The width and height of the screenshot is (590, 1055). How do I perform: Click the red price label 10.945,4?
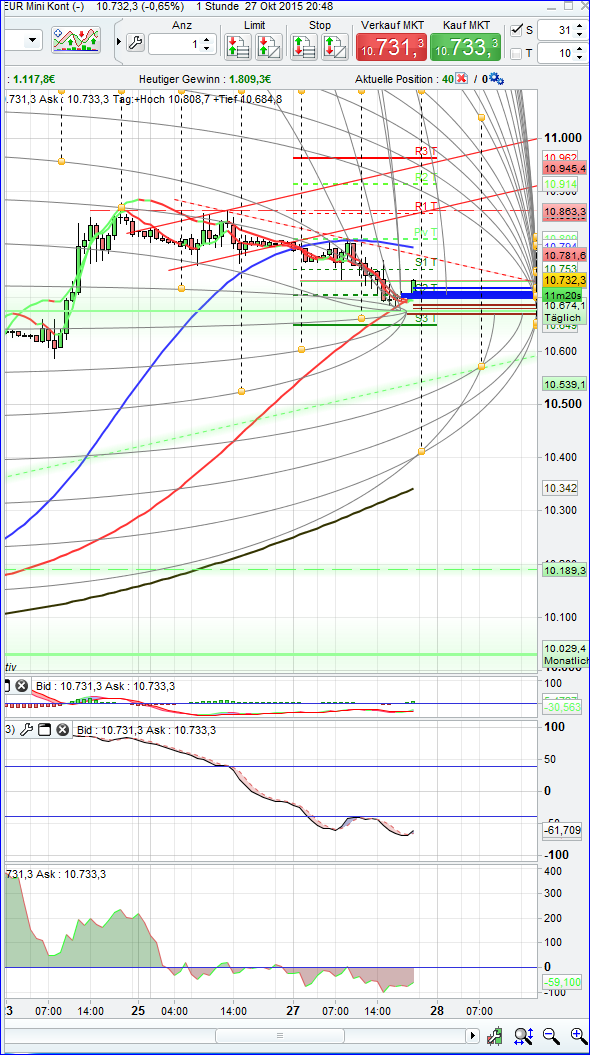[x=565, y=168]
